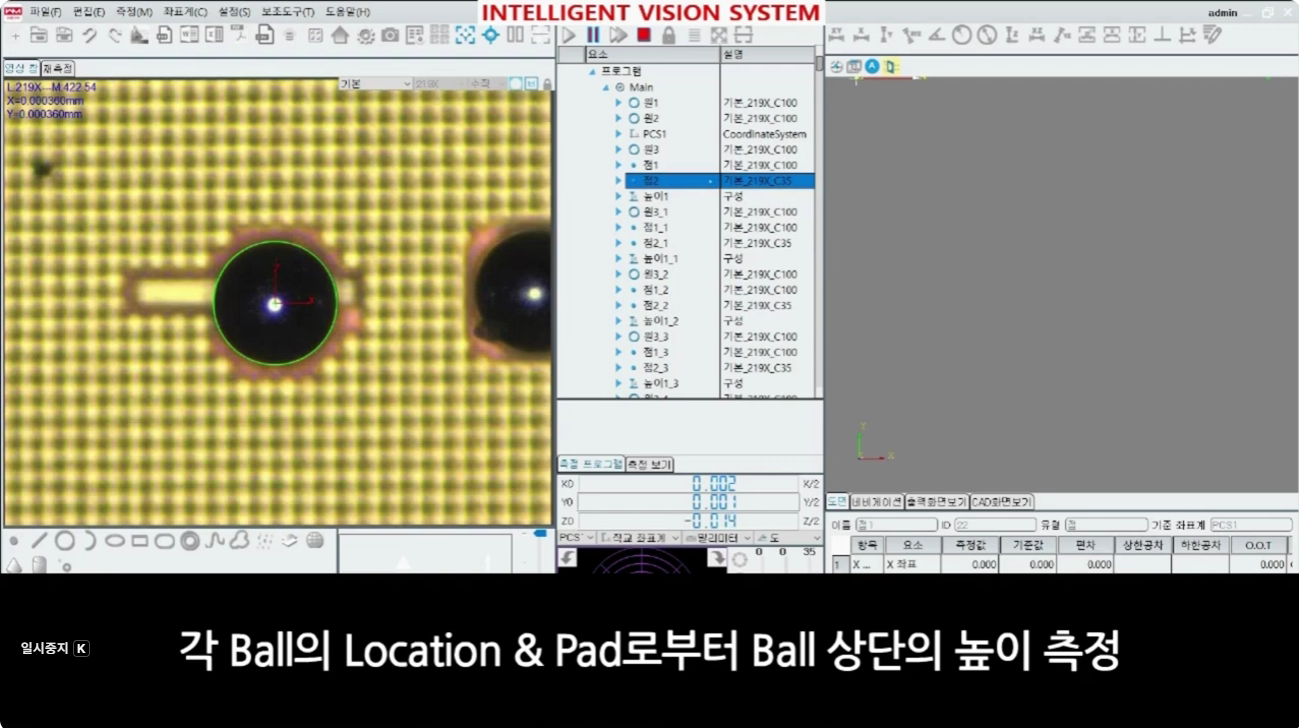
Task: Click the X/2 button next to X0 readout
Action: click(x=810, y=484)
